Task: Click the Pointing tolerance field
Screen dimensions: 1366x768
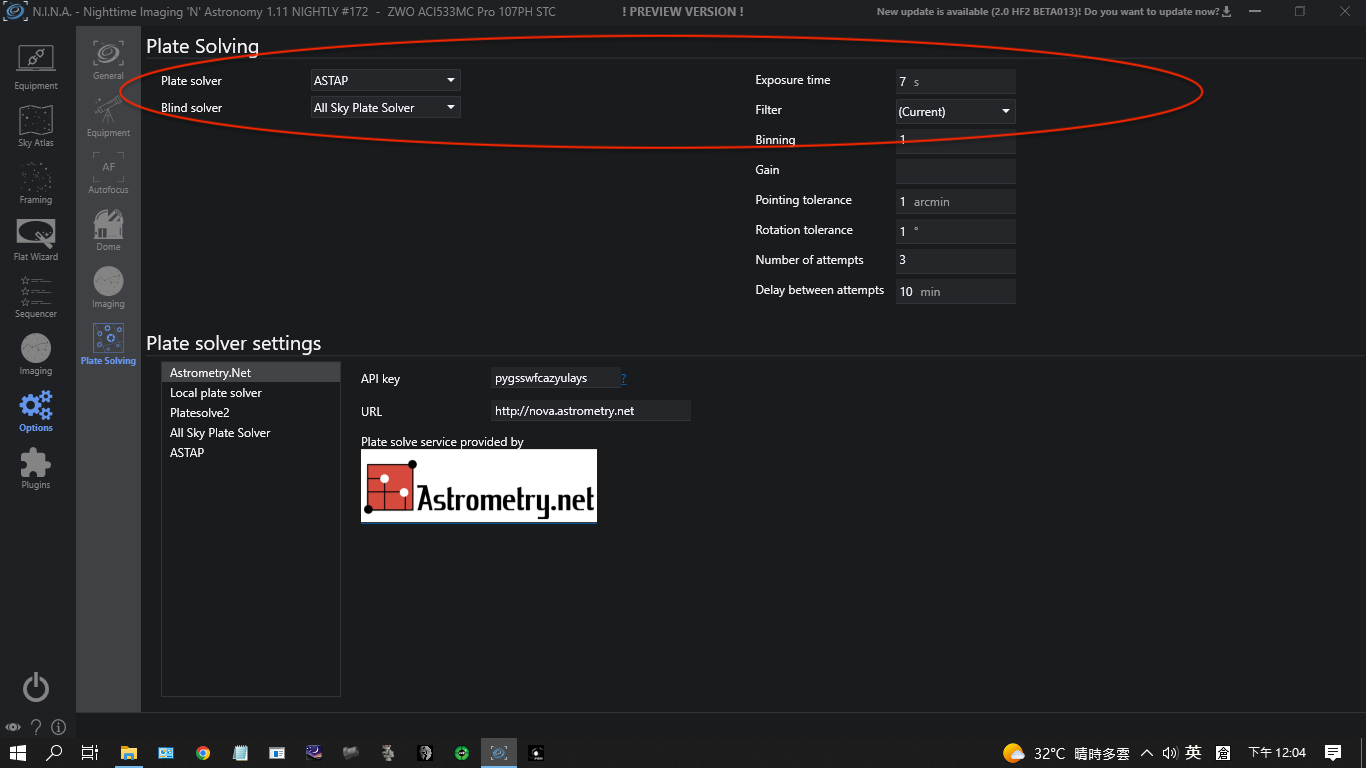Action: pyautogui.click(x=956, y=201)
